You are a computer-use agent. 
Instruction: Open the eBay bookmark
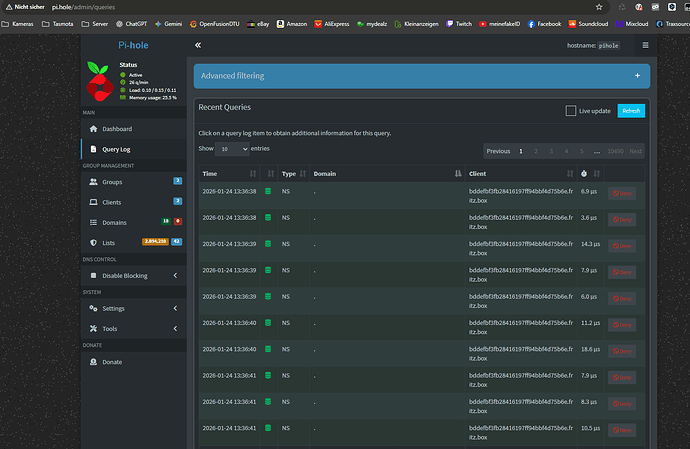pyautogui.click(x=258, y=24)
